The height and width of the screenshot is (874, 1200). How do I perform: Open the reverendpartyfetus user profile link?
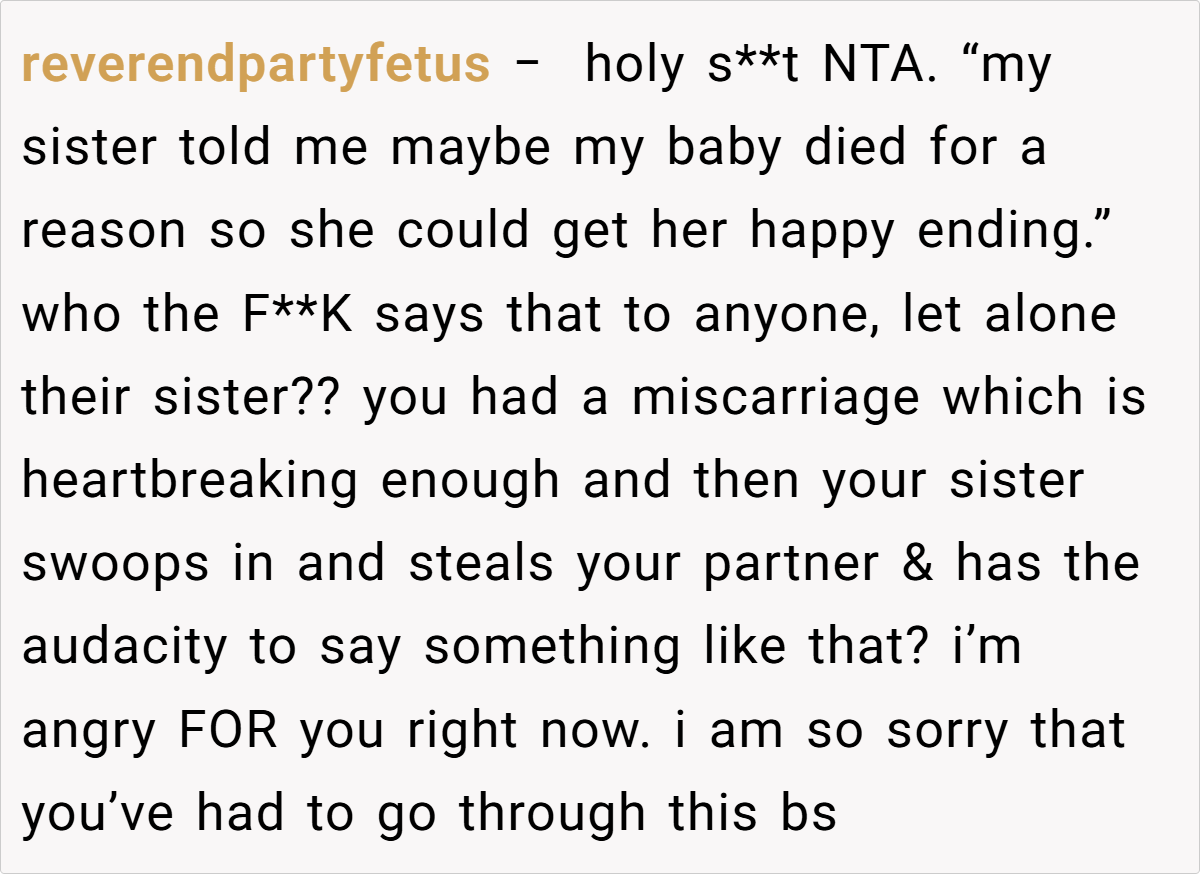coord(256,66)
